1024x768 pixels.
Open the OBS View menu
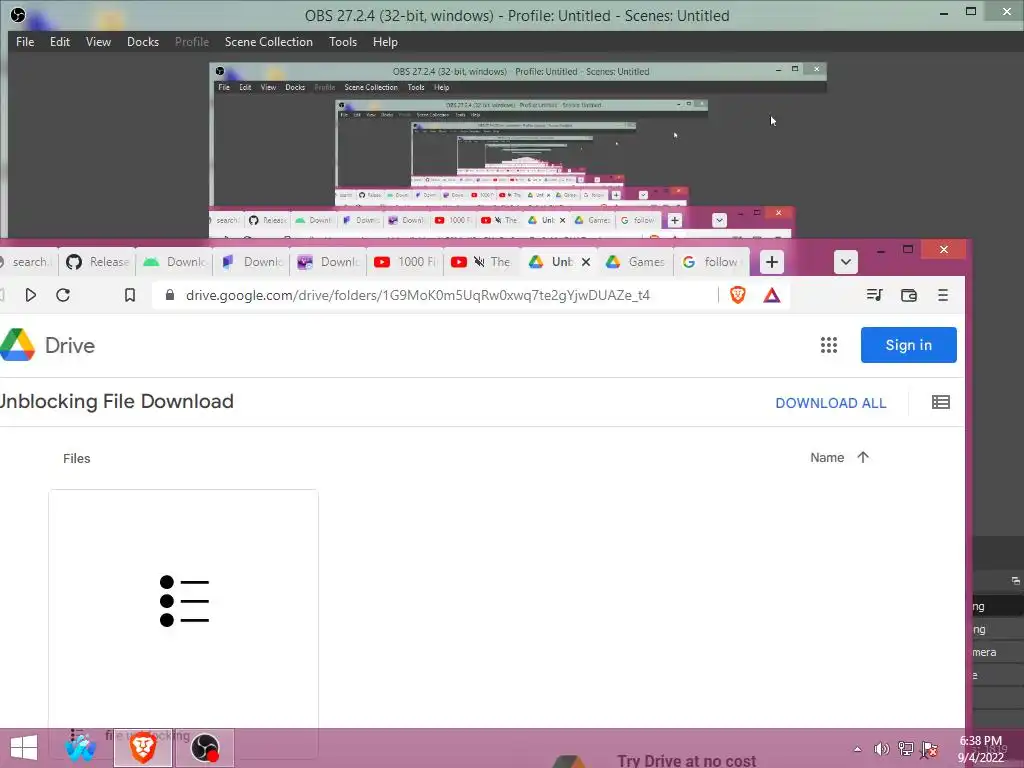98,42
